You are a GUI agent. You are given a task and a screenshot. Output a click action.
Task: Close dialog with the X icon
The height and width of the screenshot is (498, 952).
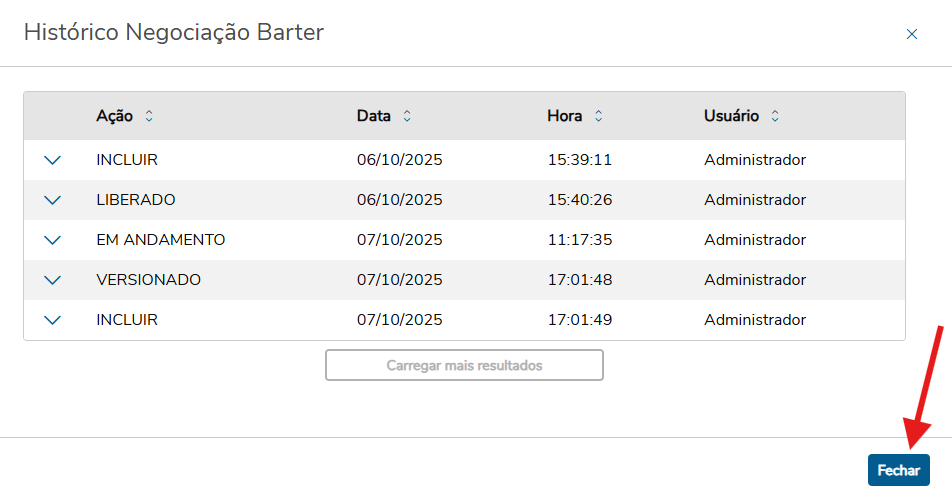pyautogui.click(x=911, y=34)
